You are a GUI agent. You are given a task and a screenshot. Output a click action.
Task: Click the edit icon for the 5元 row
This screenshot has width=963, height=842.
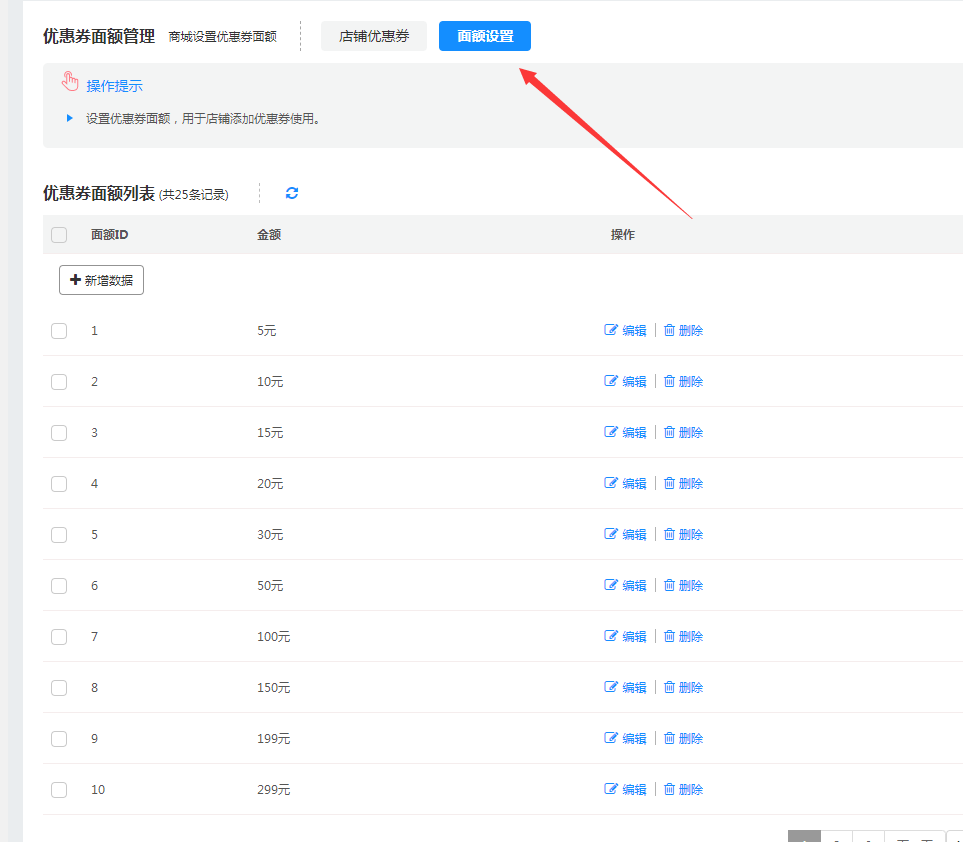coord(611,330)
